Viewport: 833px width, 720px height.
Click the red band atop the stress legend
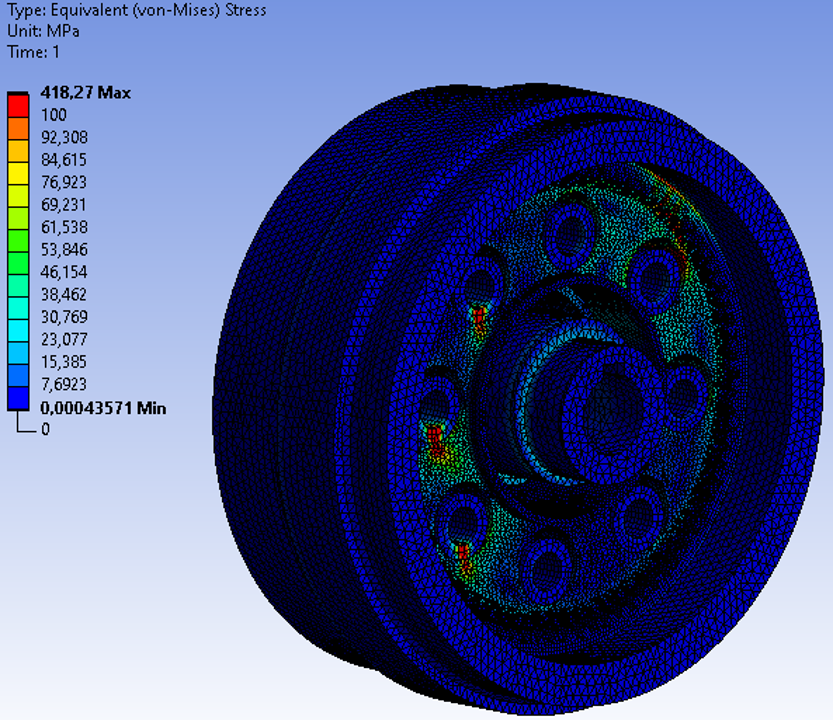[18, 104]
